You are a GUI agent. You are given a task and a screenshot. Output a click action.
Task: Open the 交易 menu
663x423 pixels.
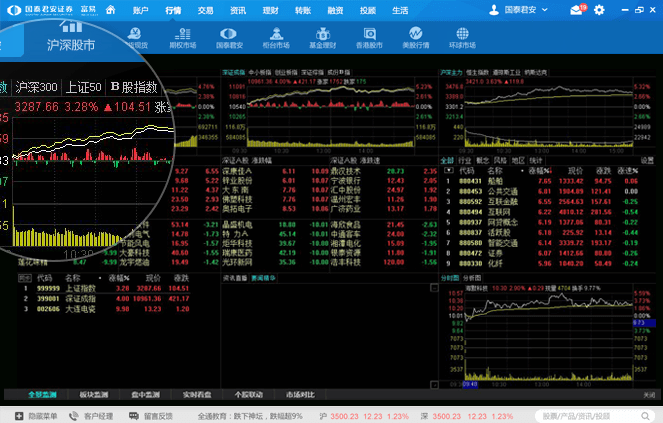205,9
